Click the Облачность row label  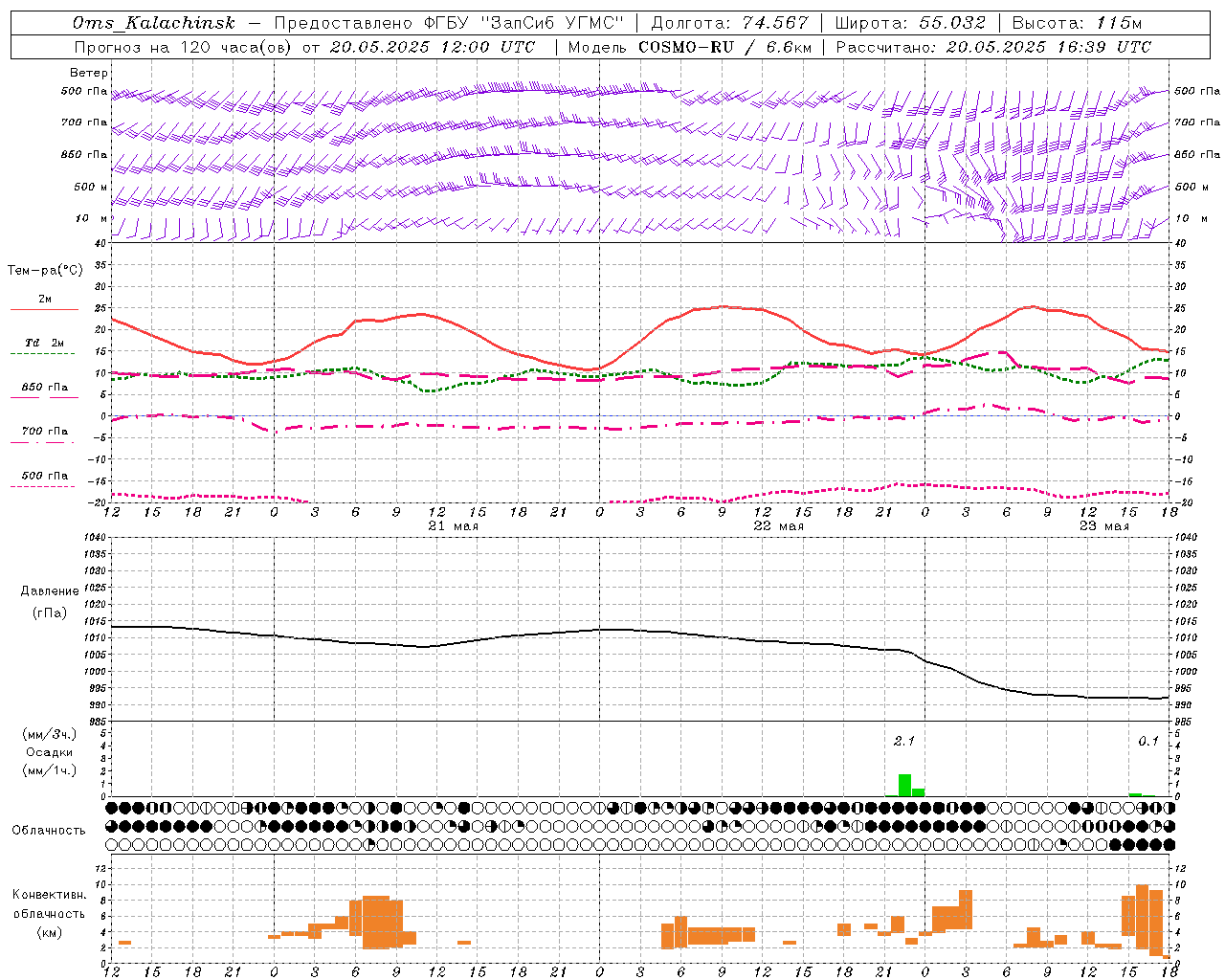(48, 831)
